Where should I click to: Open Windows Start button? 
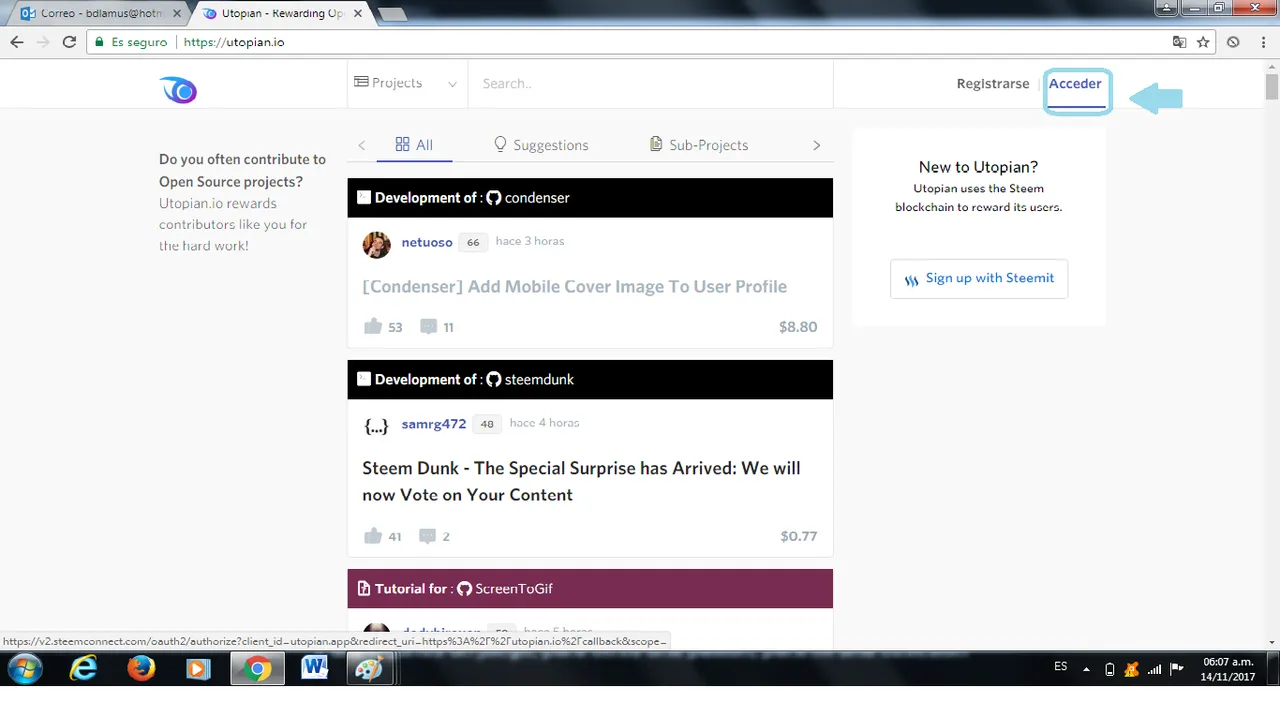(x=24, y=669)
